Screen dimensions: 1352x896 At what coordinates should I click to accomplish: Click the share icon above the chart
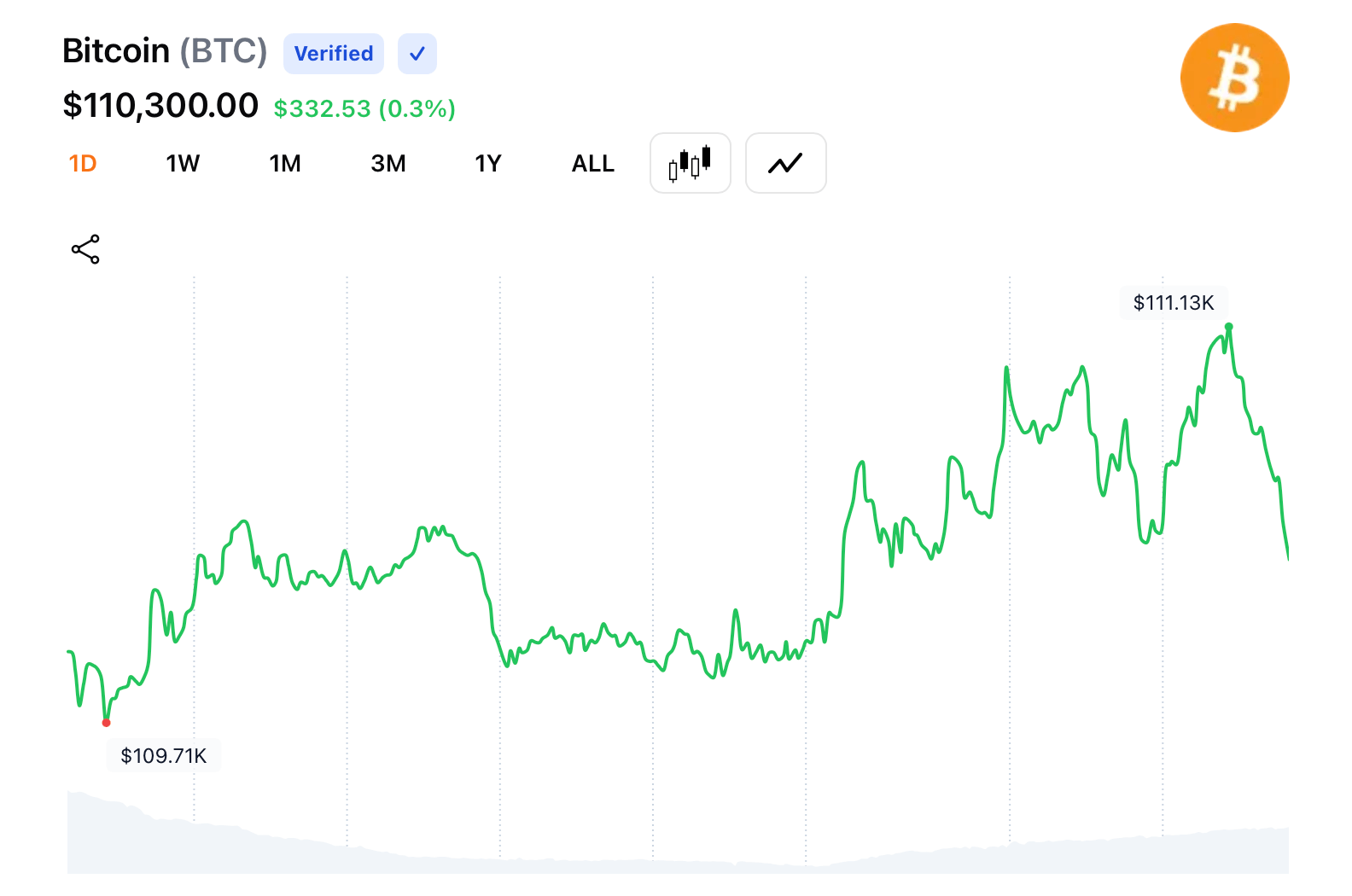[x=85, y=249]
